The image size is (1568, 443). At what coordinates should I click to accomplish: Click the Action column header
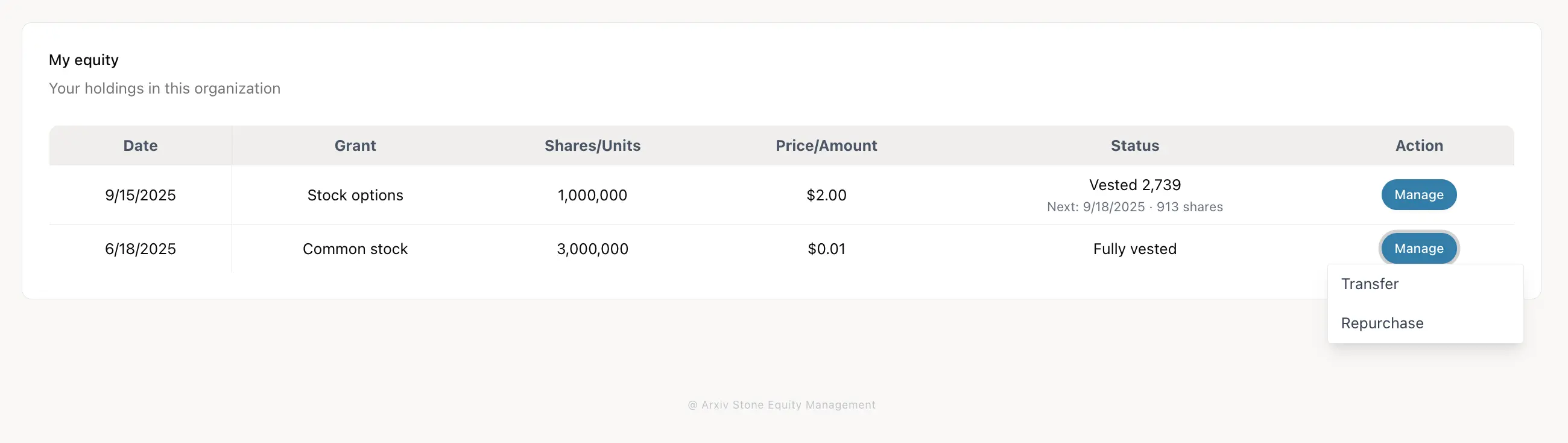point(1418,145)
